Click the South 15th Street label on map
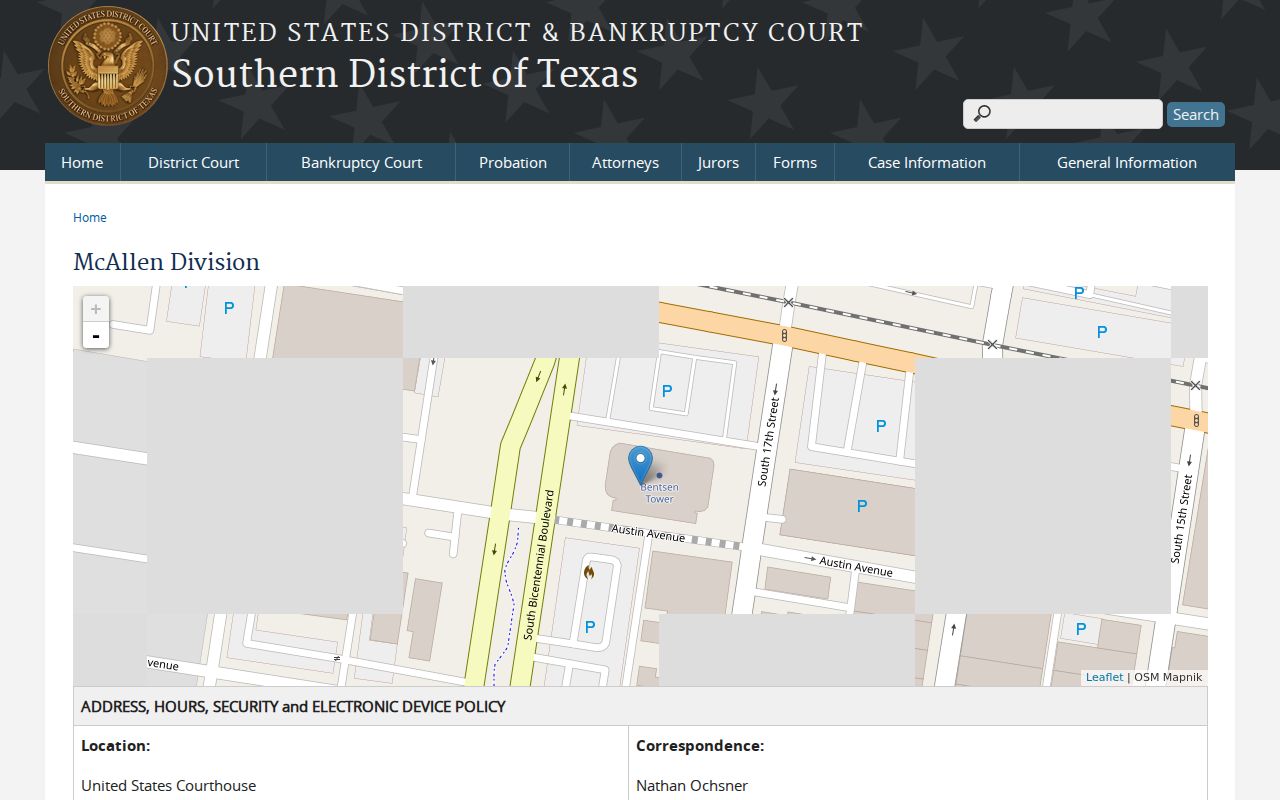 point(1182,519)
